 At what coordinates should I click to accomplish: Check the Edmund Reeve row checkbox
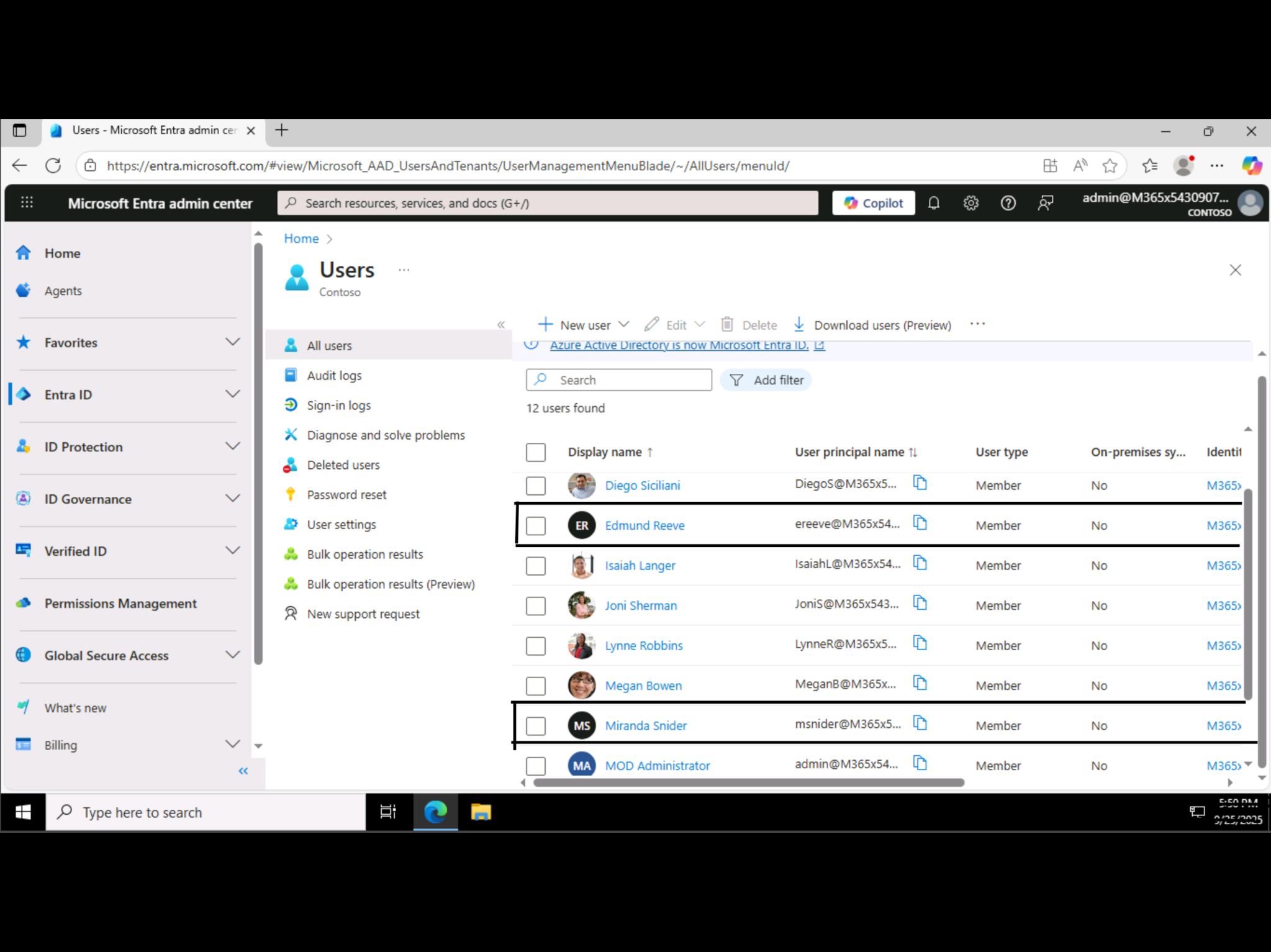(535, 525)
